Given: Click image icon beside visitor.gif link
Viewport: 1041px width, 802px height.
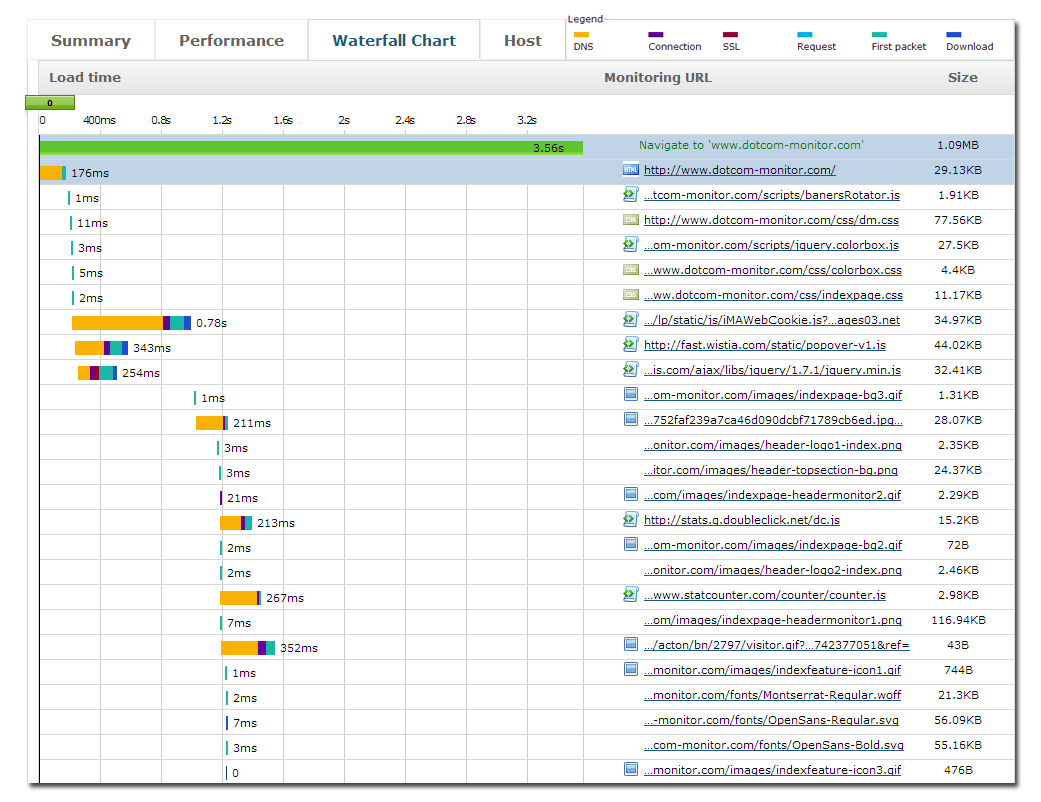Looking at the screenshot, I should pyautogui.click(x=631, y=644).
